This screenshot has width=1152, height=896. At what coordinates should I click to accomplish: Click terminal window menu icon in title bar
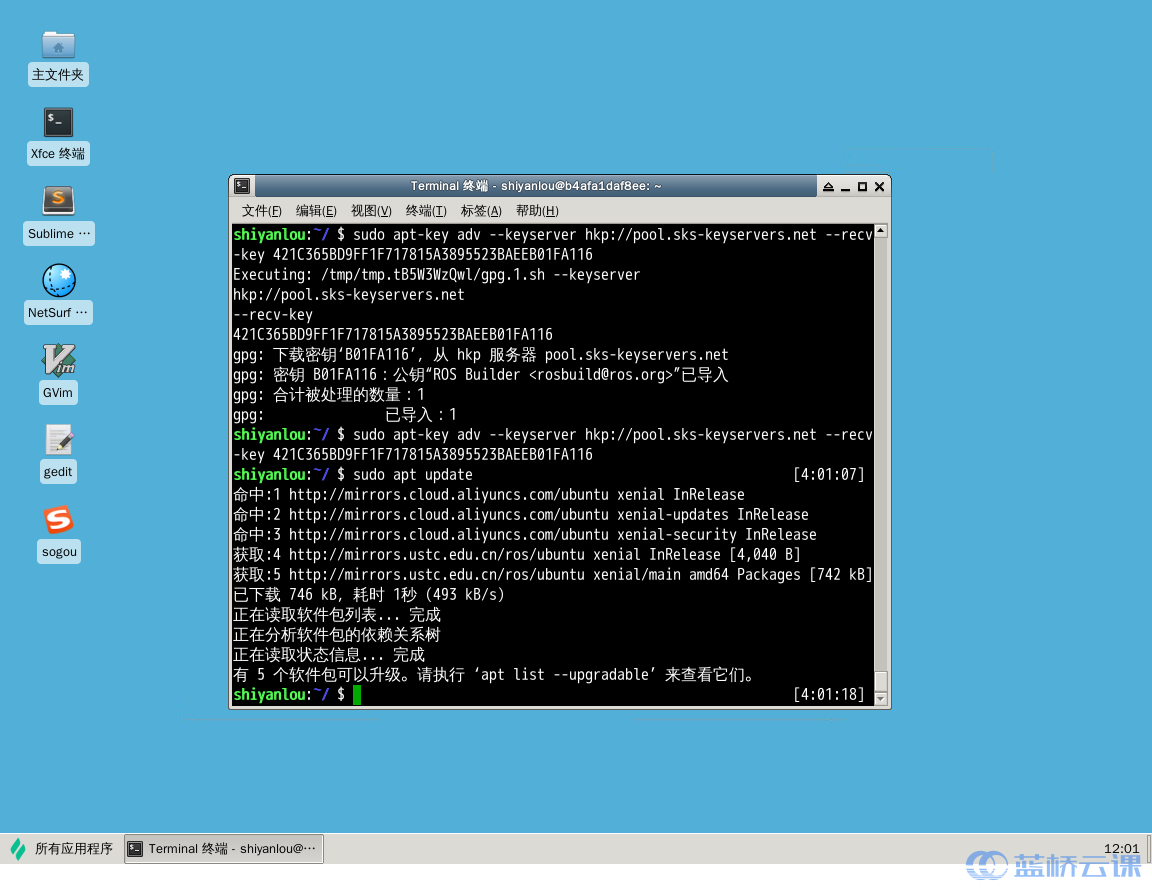point(242,186)
